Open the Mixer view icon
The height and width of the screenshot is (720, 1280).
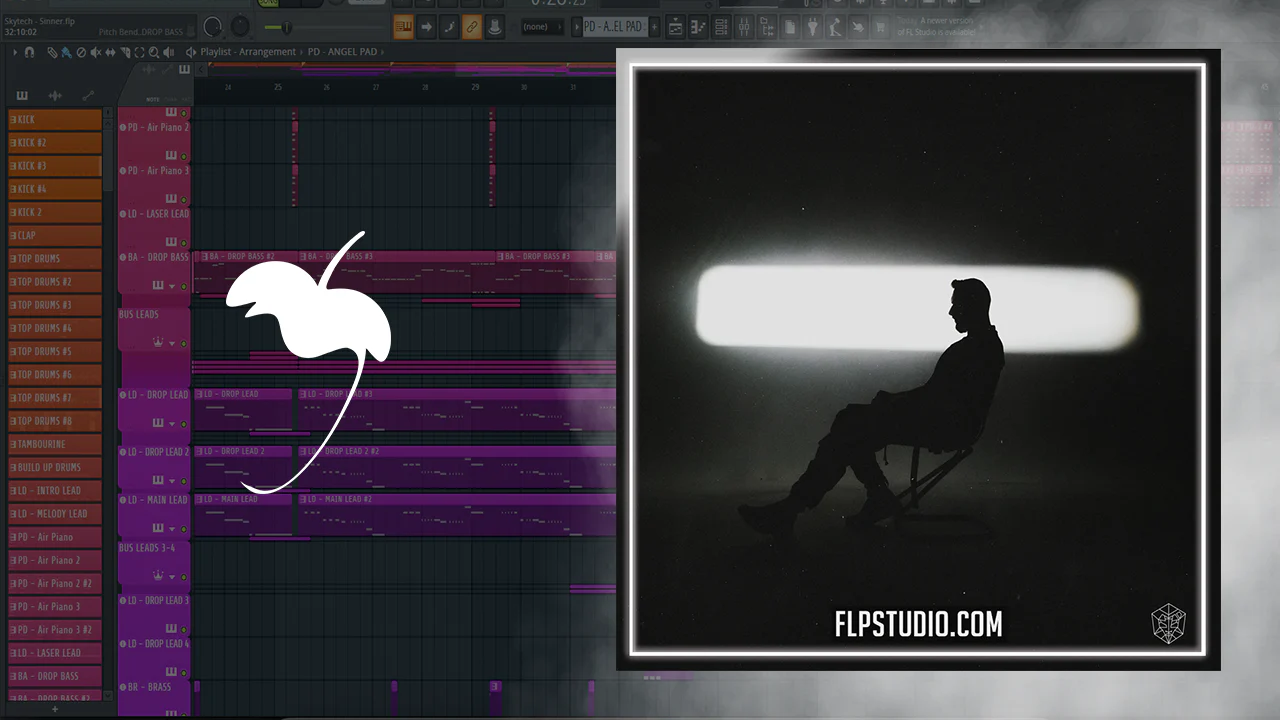point(743,27)
